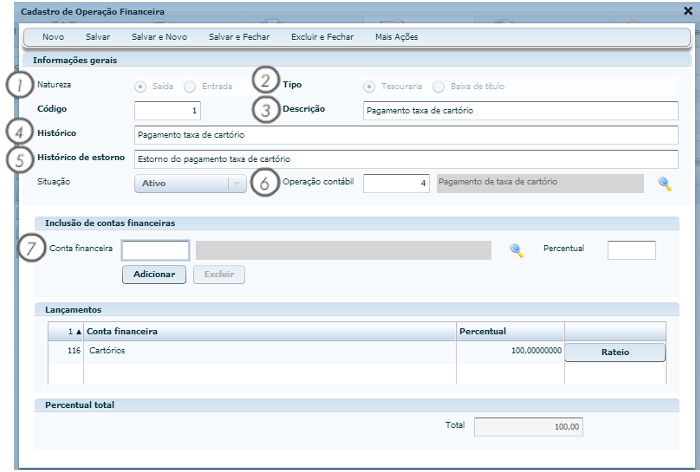The image size is (700, 472).
Task: Open the Conta financeira search magnifier
Action: 517,251
